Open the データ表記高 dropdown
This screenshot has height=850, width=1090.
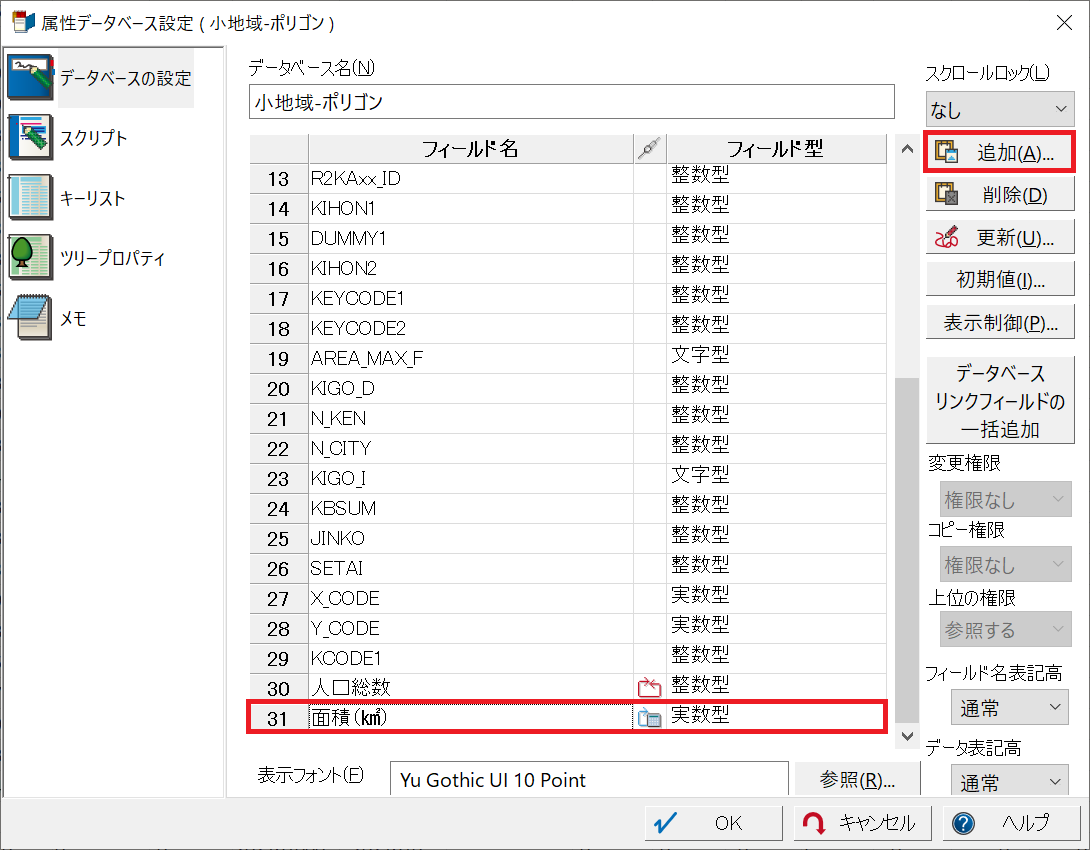(x=1009, y=782)
